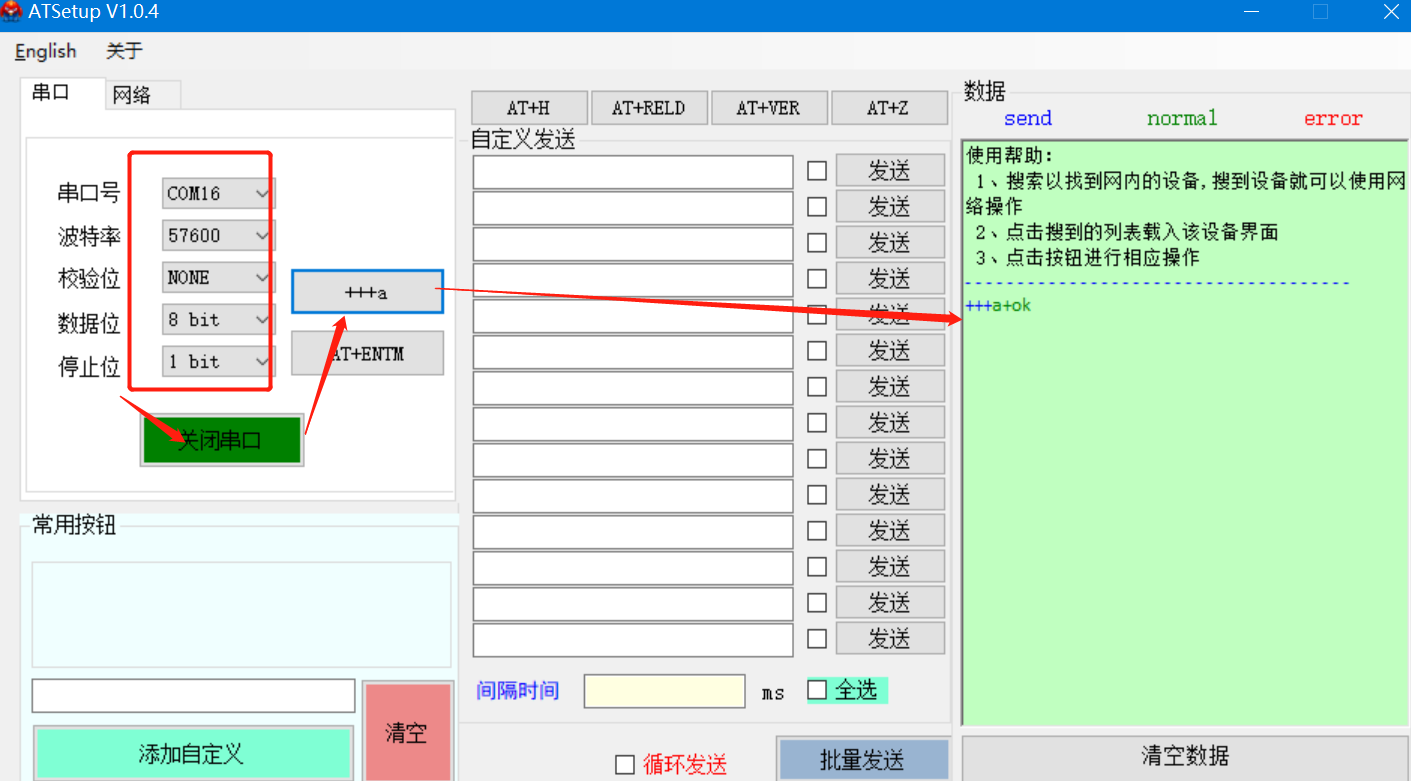This screenshot has height=781, width=1411.
Task: Toggle the 循环发送 checkbox
Action: [625, 765]
